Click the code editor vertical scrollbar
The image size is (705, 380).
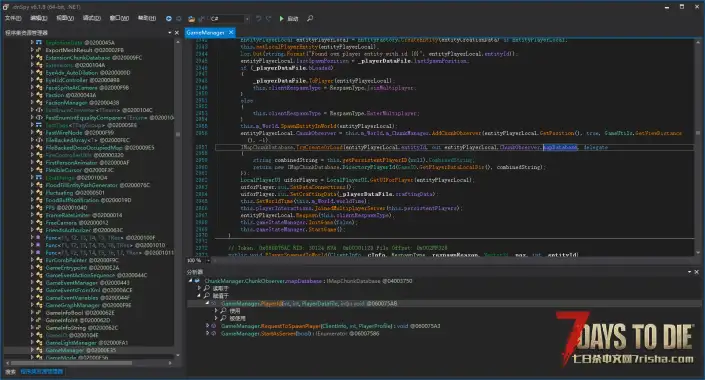pos(698,133)
